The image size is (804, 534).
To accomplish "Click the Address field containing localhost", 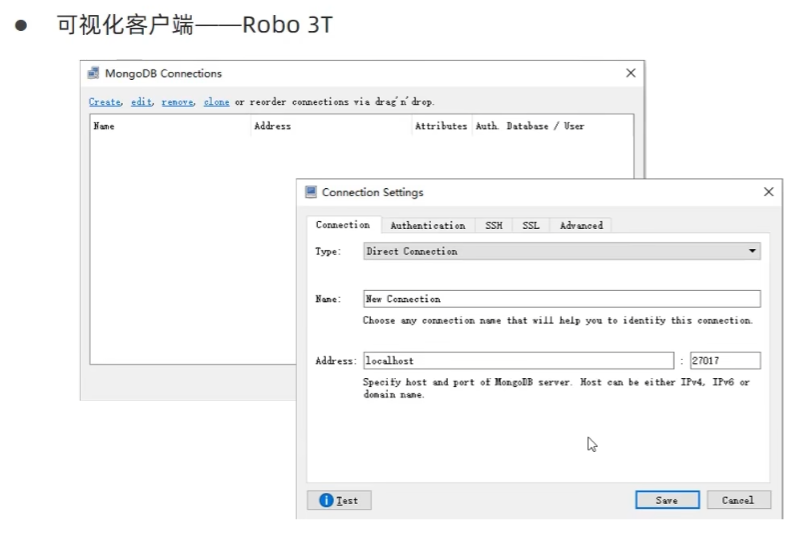I will pyautogui.click(x=518, y=361).
